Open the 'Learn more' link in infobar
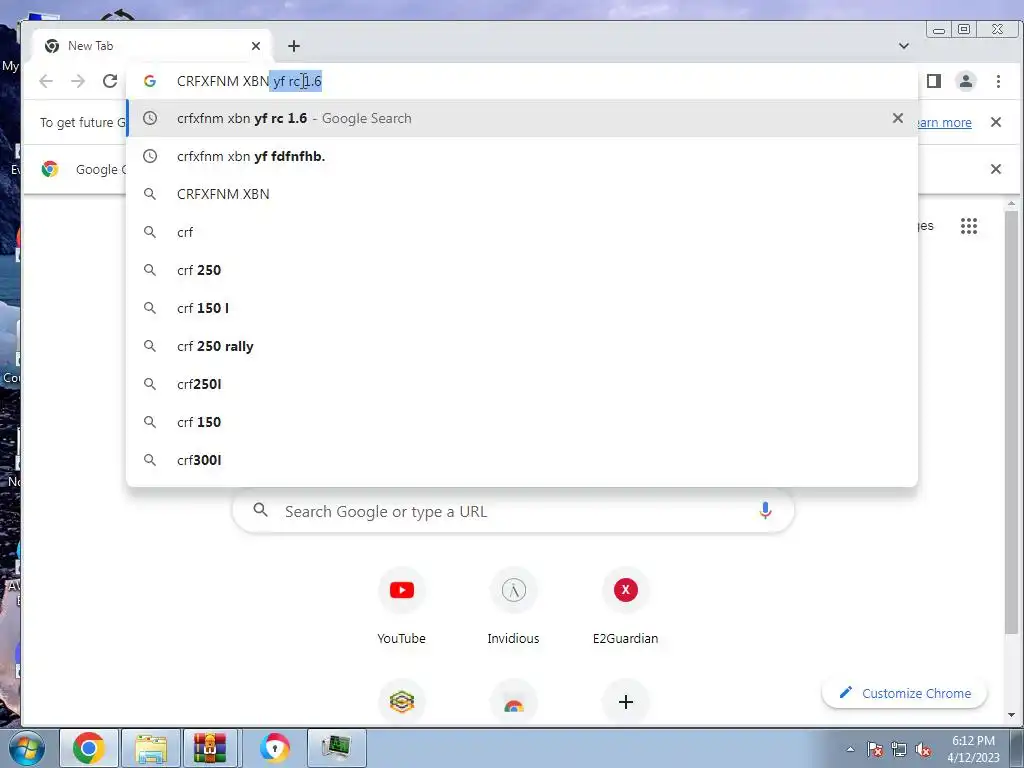This screenshot has width=1024, height=768. tap(944, 123)
